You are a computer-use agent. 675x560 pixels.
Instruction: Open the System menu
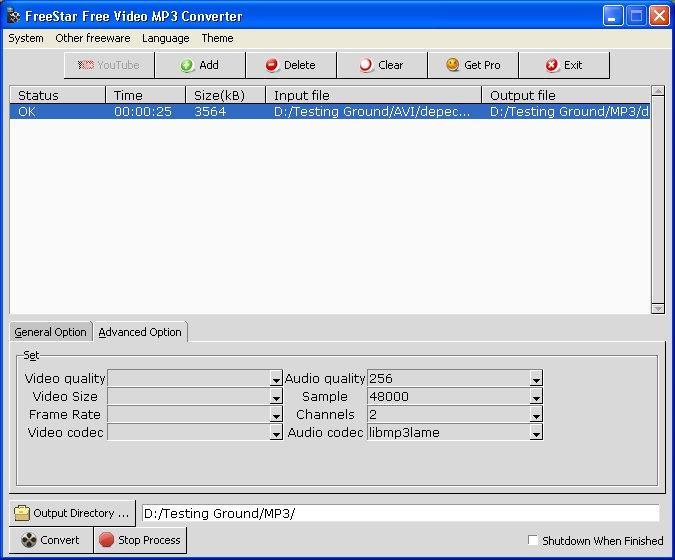(x=26, y=38)
